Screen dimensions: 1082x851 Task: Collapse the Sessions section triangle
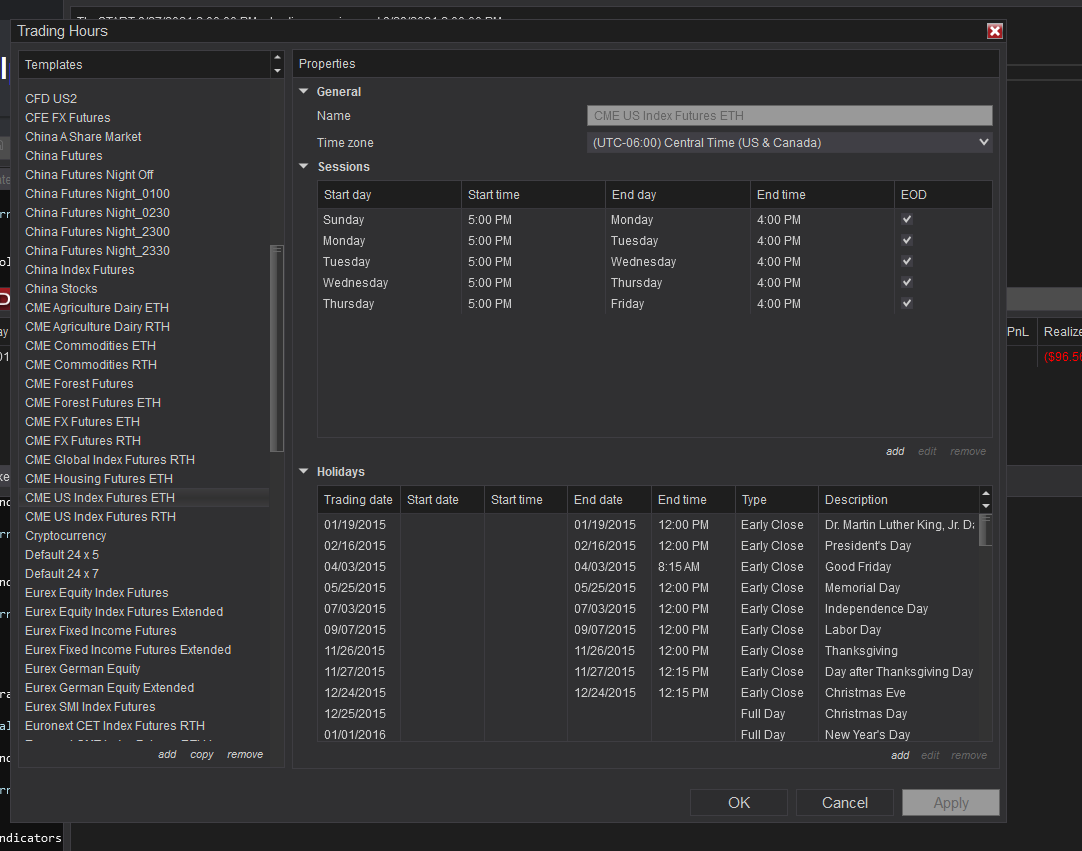click(304, 167)
